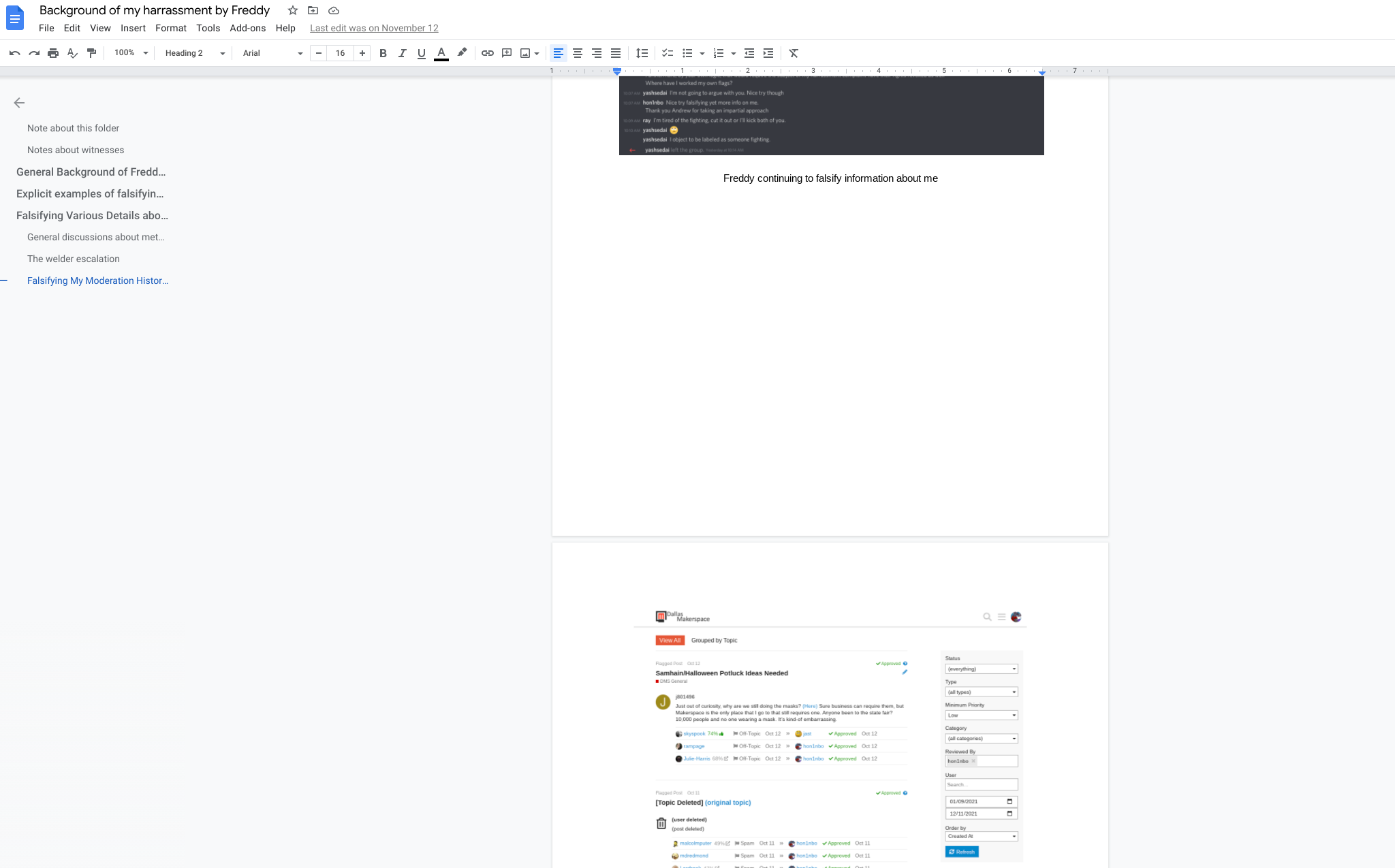Jump to The welder escalation heading
This screenshot has width=1395, height=868.
(x=74, y=259)
